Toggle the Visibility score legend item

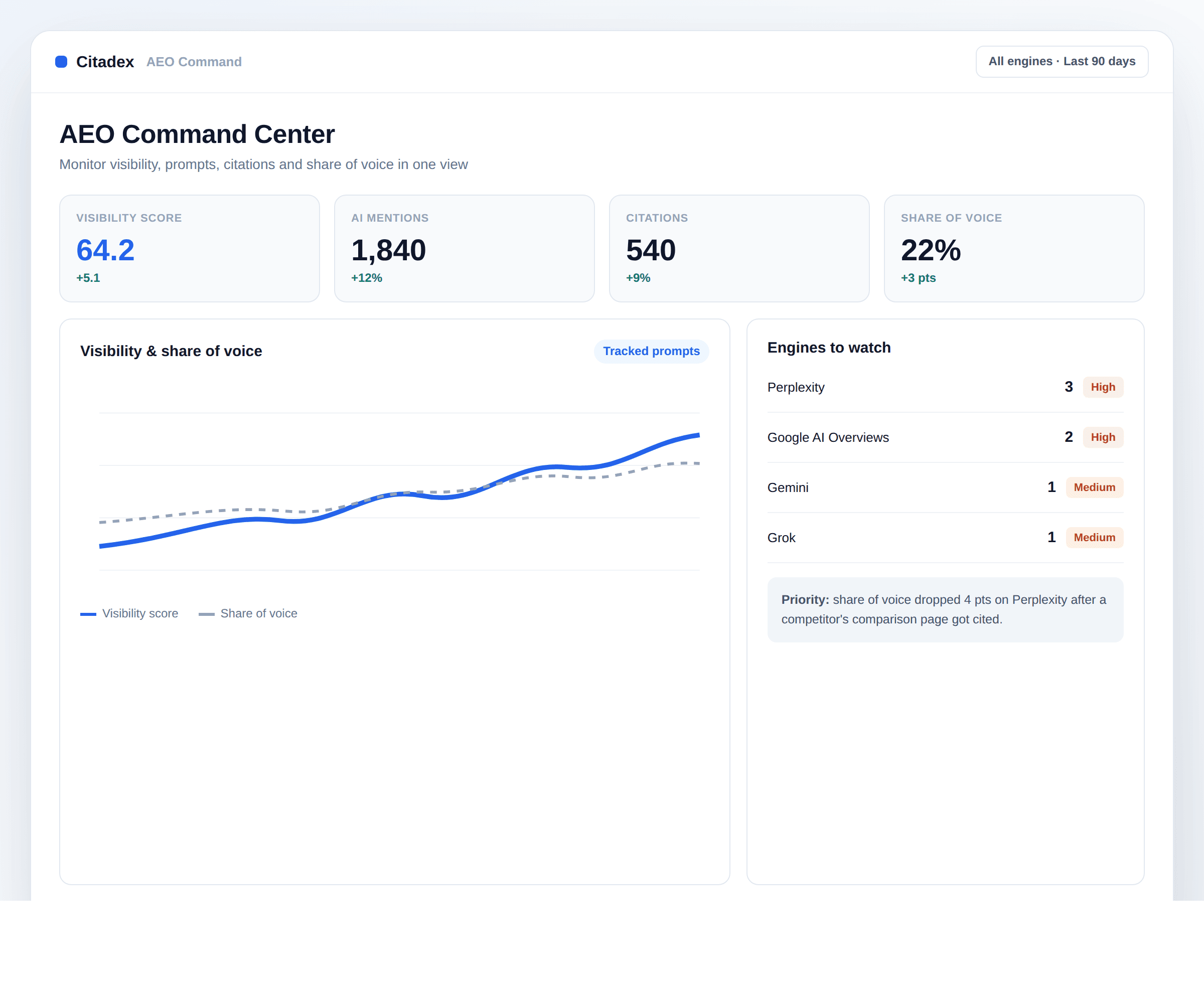pyautogui.click(x=129, y=613)
